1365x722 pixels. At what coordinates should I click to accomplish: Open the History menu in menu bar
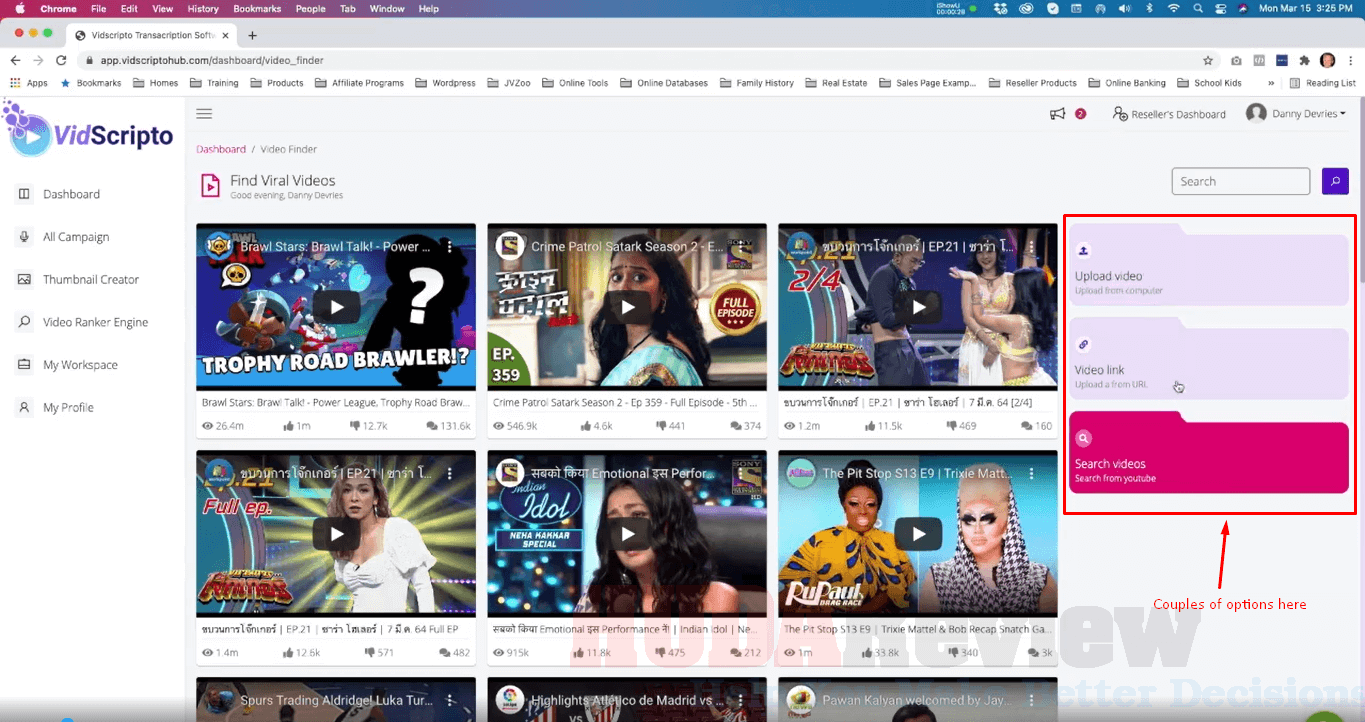pos(203,9)
